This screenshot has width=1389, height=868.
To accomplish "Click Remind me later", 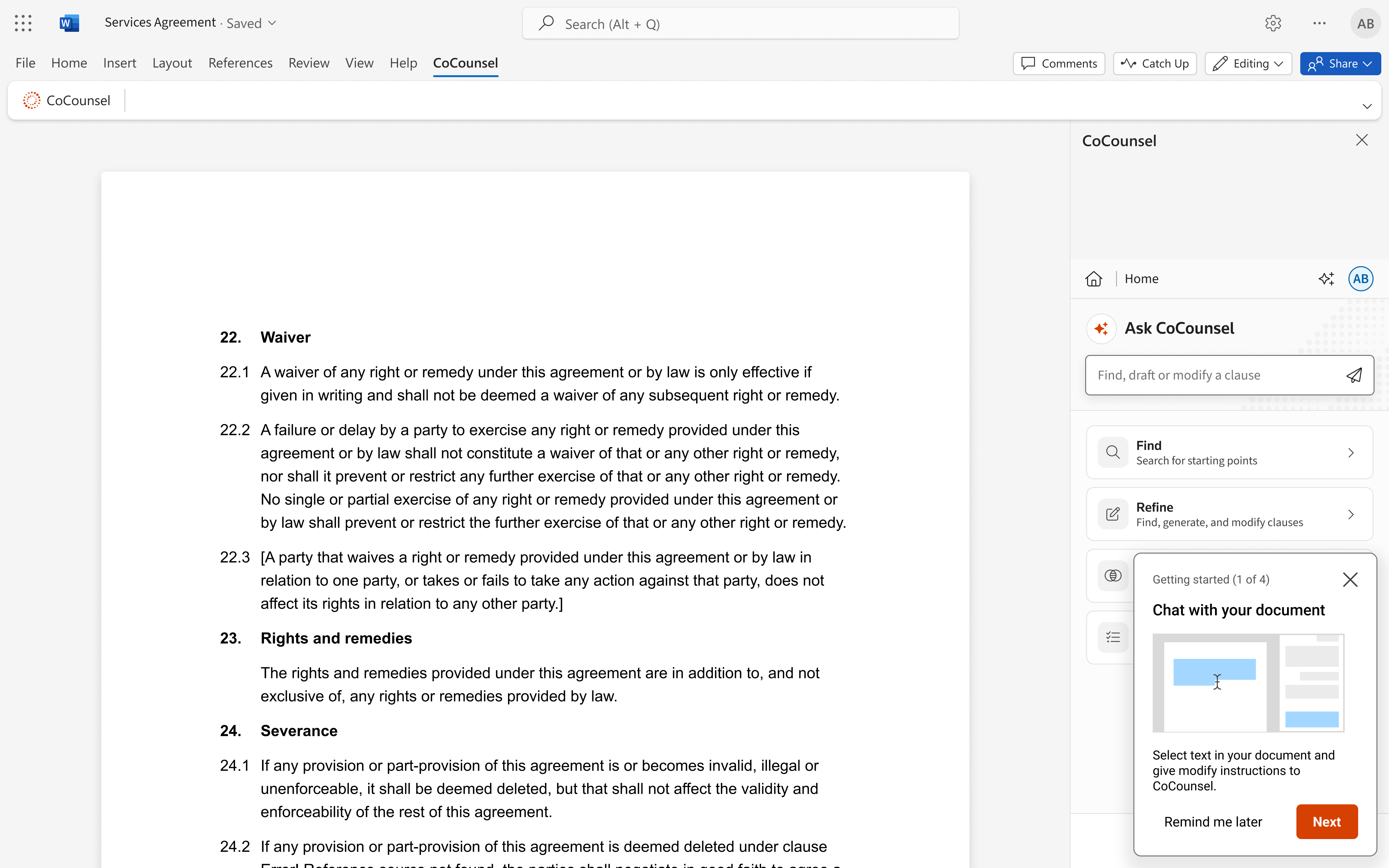I will 1213,821.
